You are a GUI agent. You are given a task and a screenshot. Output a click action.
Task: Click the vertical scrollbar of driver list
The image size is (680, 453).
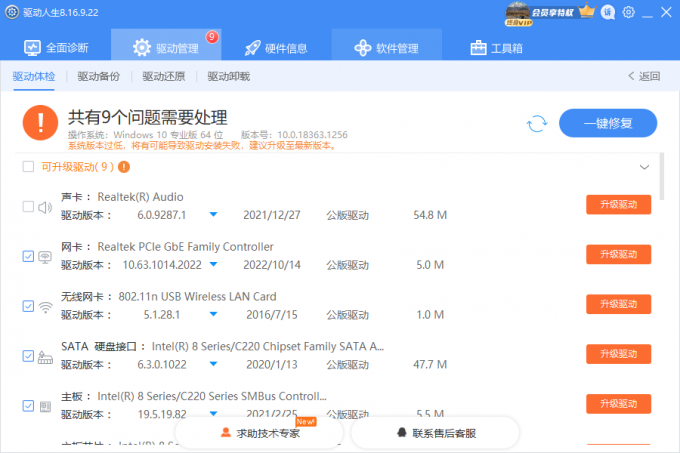(x=661, y=176)
